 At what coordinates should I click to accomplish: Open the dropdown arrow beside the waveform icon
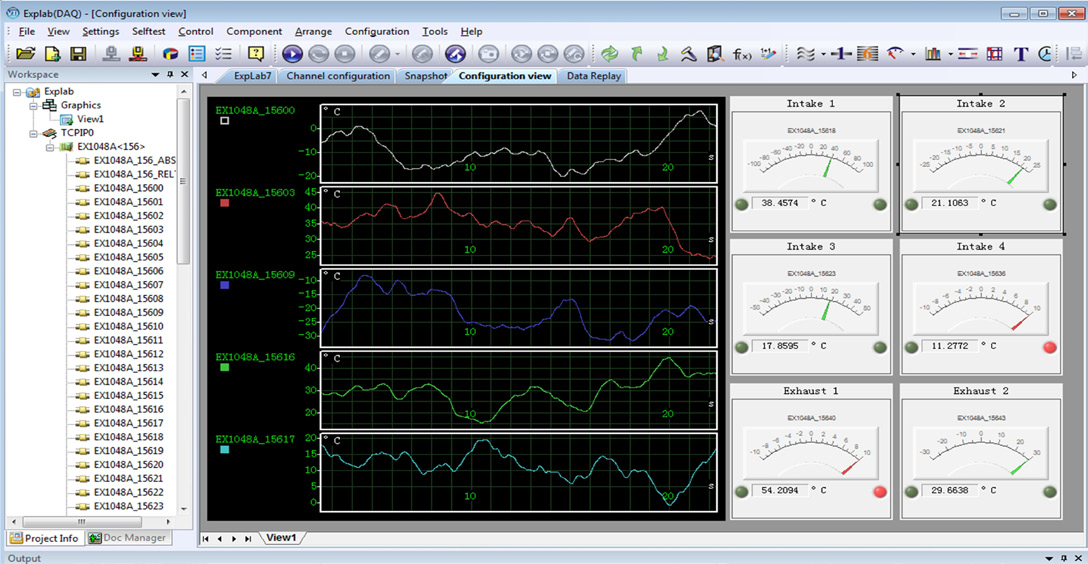click(823, 54)
